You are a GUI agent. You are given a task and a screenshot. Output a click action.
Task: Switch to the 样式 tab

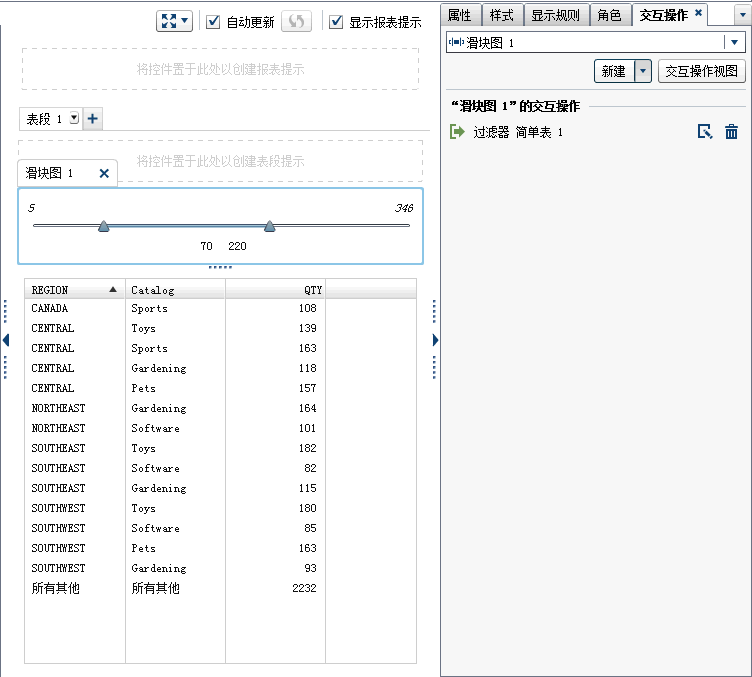(502, 15)
